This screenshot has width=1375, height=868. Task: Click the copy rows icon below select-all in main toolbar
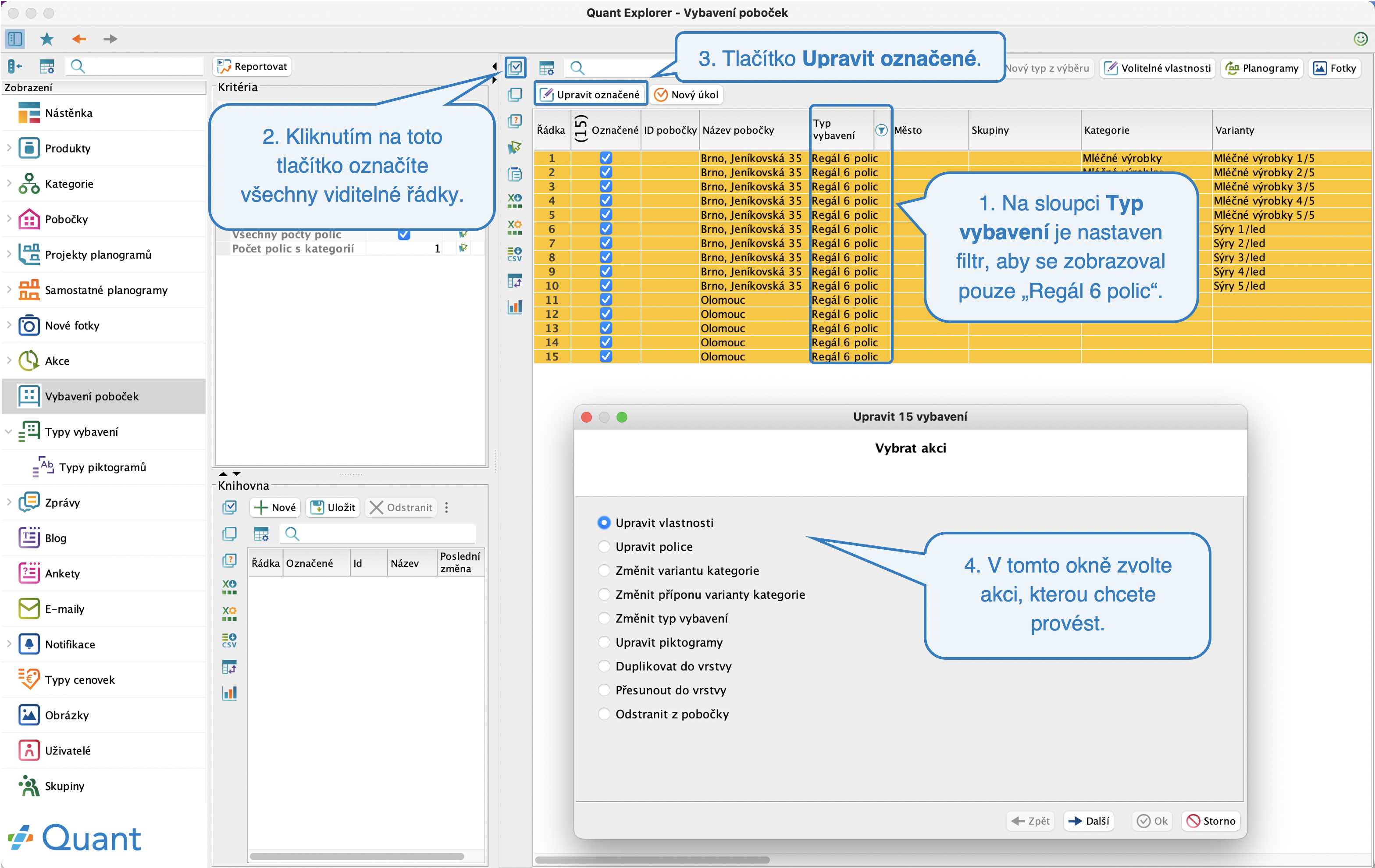pos(514,95)
